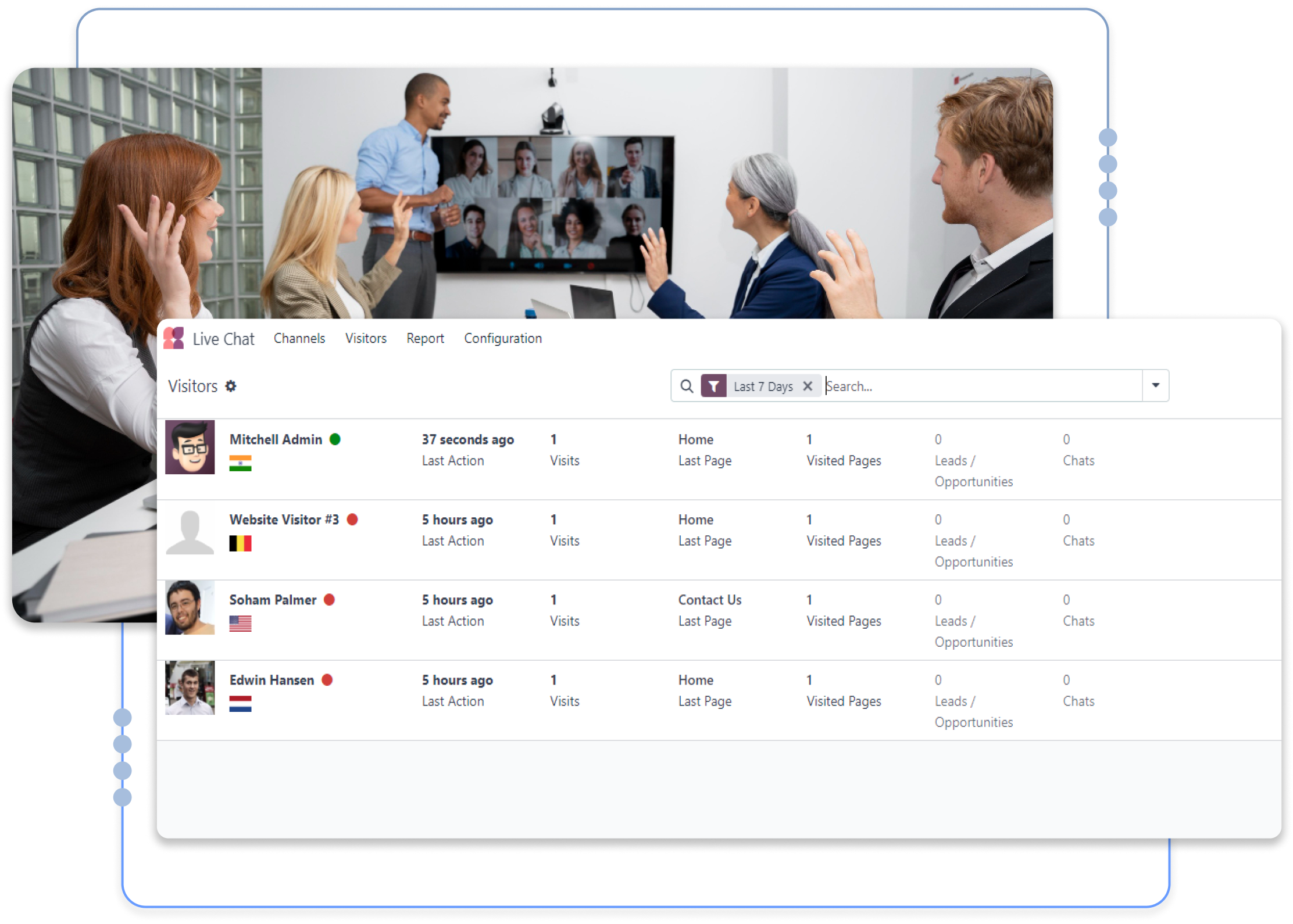Click the Visitors settings gear icon
The image size is (1293, 924).
pyautogui.click(x=232, y=386)
